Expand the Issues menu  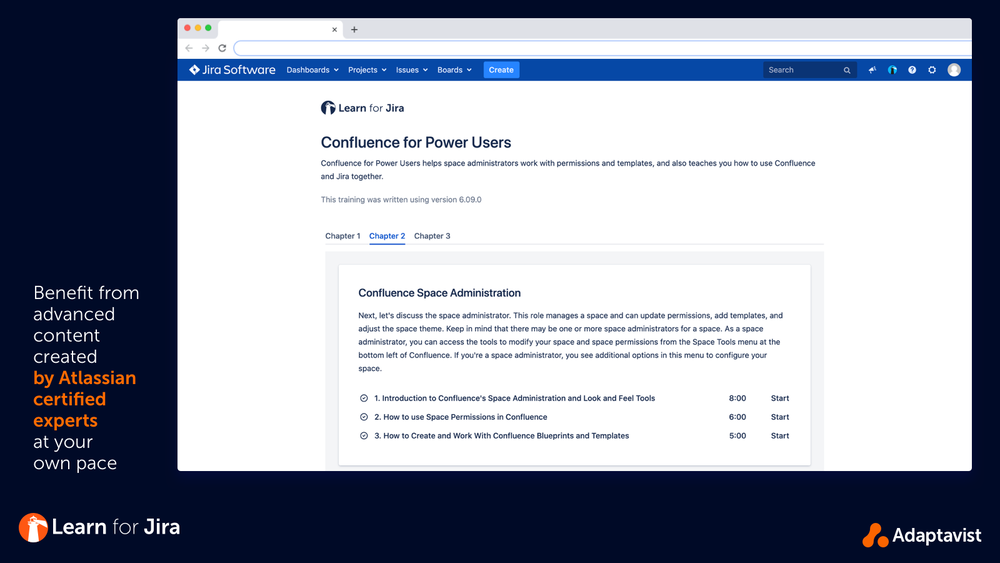pos(411,70)
